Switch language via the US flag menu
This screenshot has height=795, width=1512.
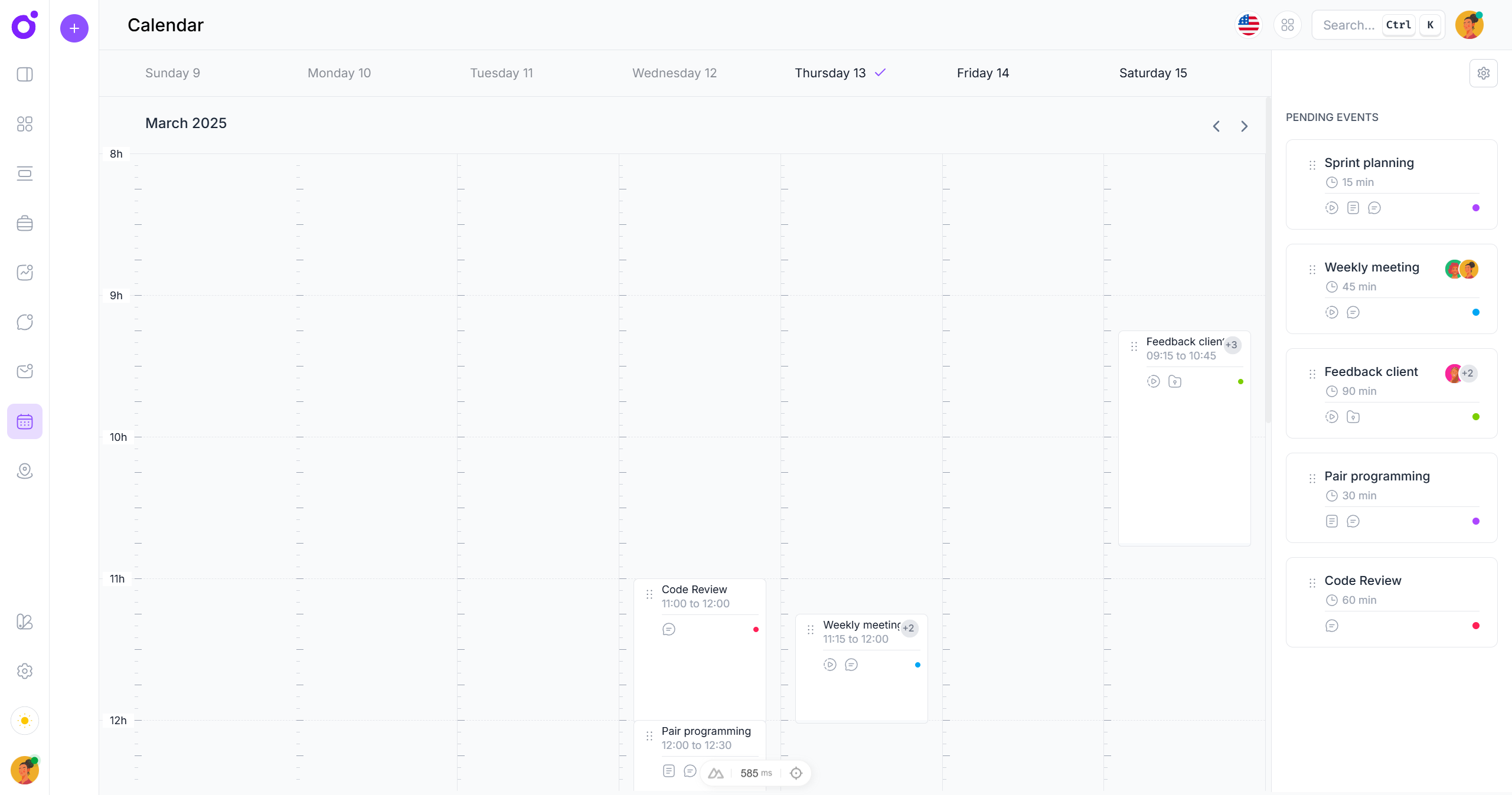click(1248, 25)
